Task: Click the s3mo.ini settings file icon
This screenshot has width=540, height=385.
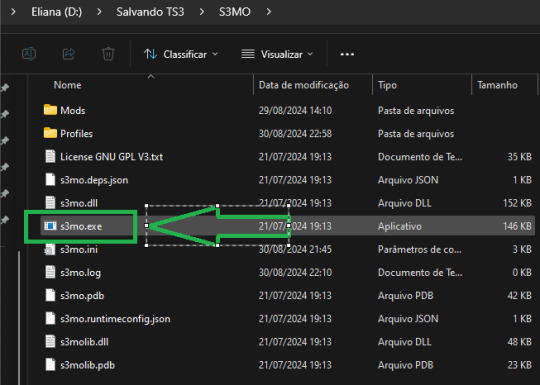Action: 50,249
